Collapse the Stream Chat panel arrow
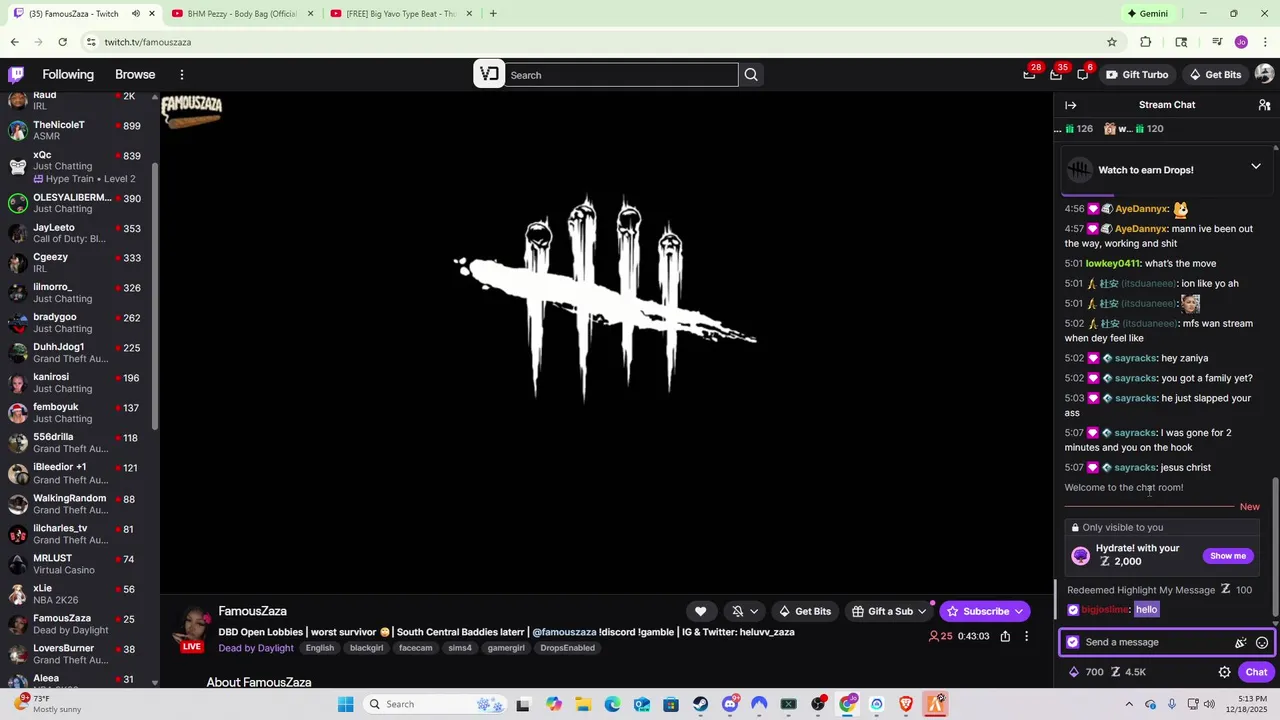 (1070, 105)
